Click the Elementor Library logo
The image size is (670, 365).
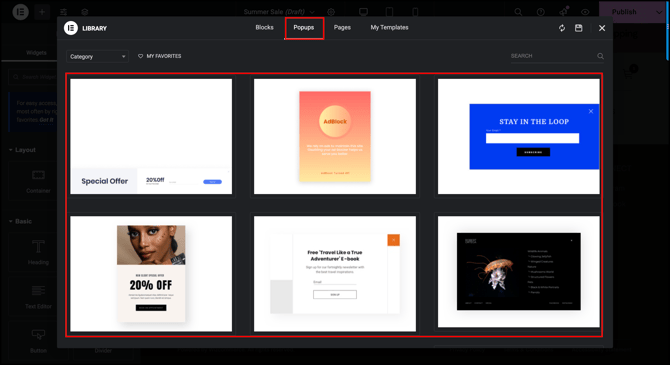pos(71,28)
